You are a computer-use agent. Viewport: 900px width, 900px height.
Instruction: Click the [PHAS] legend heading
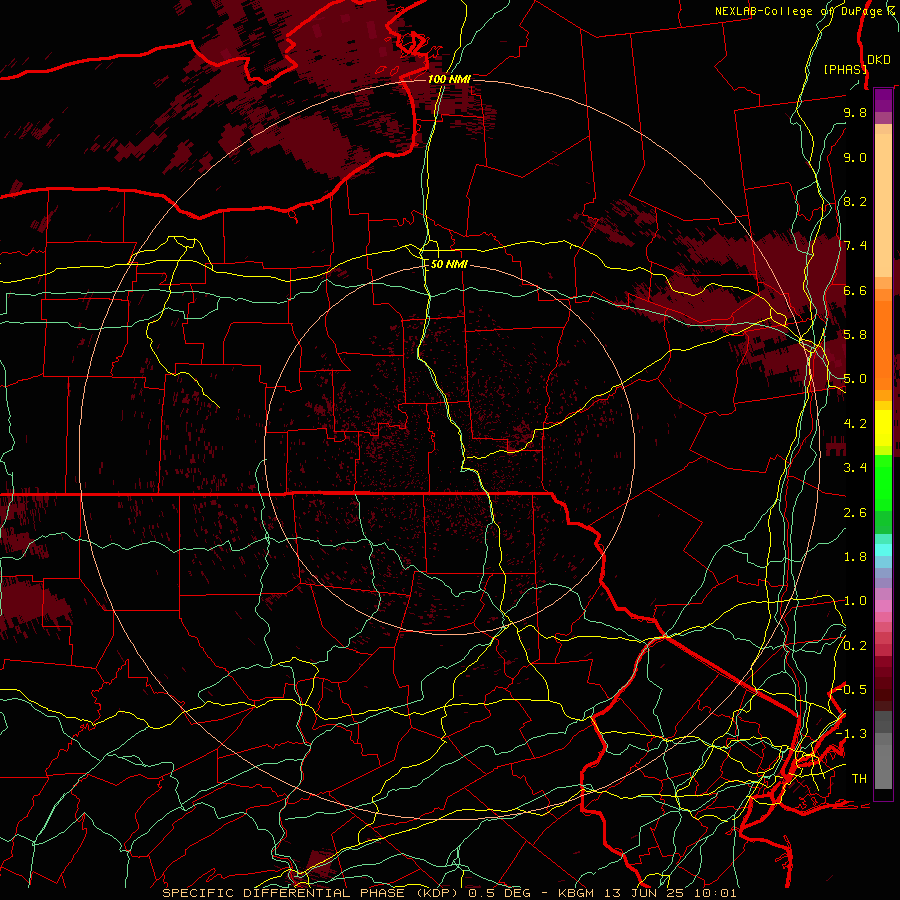tap(845, 69)
